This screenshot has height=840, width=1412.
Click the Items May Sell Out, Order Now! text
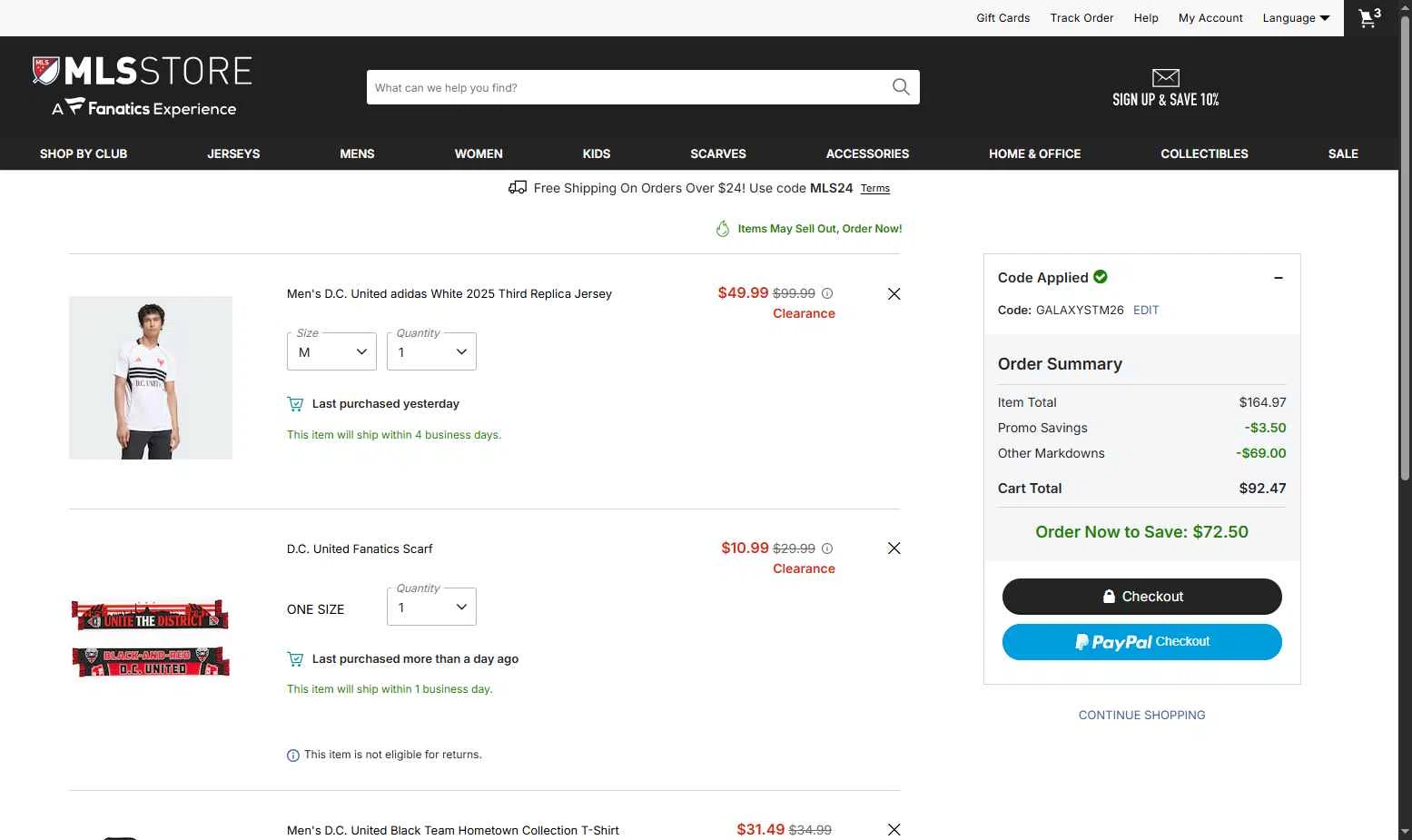[820, 229]
